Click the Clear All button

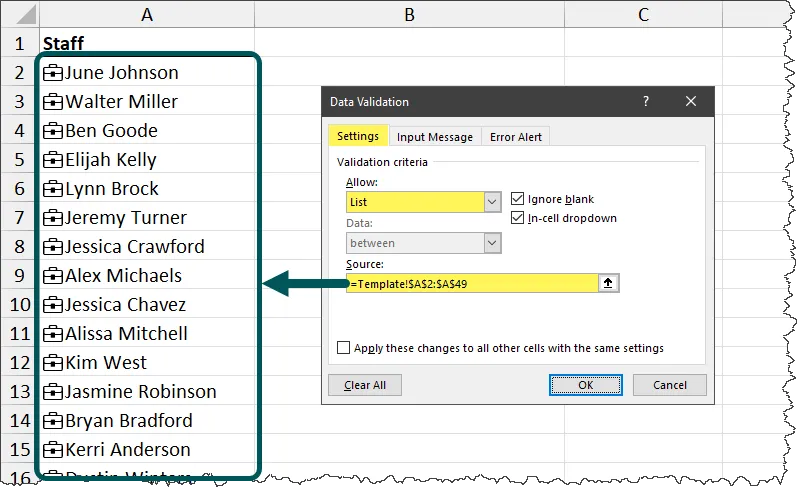coord(365,385)
